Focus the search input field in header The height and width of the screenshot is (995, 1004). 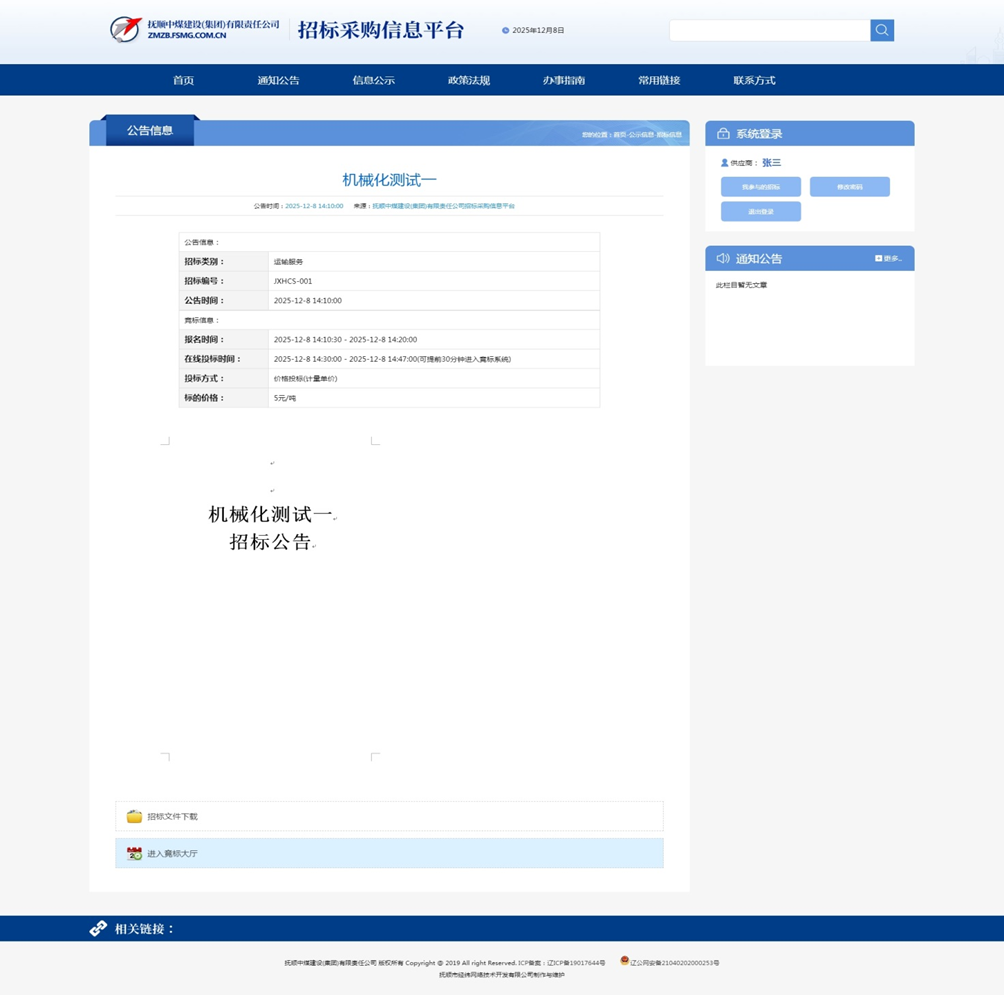(x=770, y=30)
